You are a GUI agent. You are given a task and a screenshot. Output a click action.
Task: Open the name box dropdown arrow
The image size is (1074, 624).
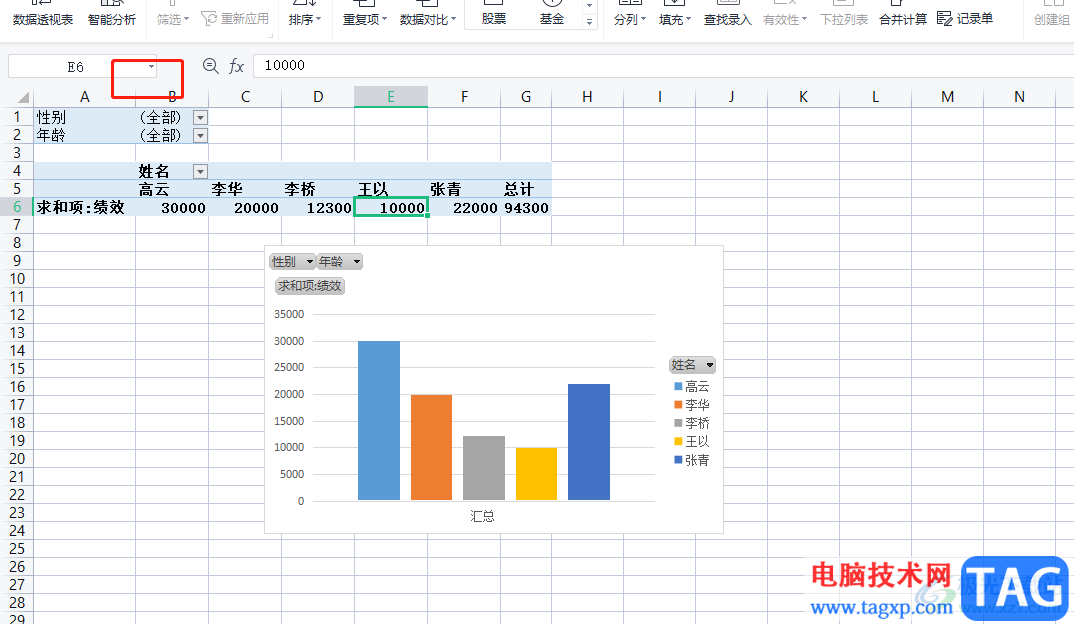pyautogui.click(x=151, y=66)
